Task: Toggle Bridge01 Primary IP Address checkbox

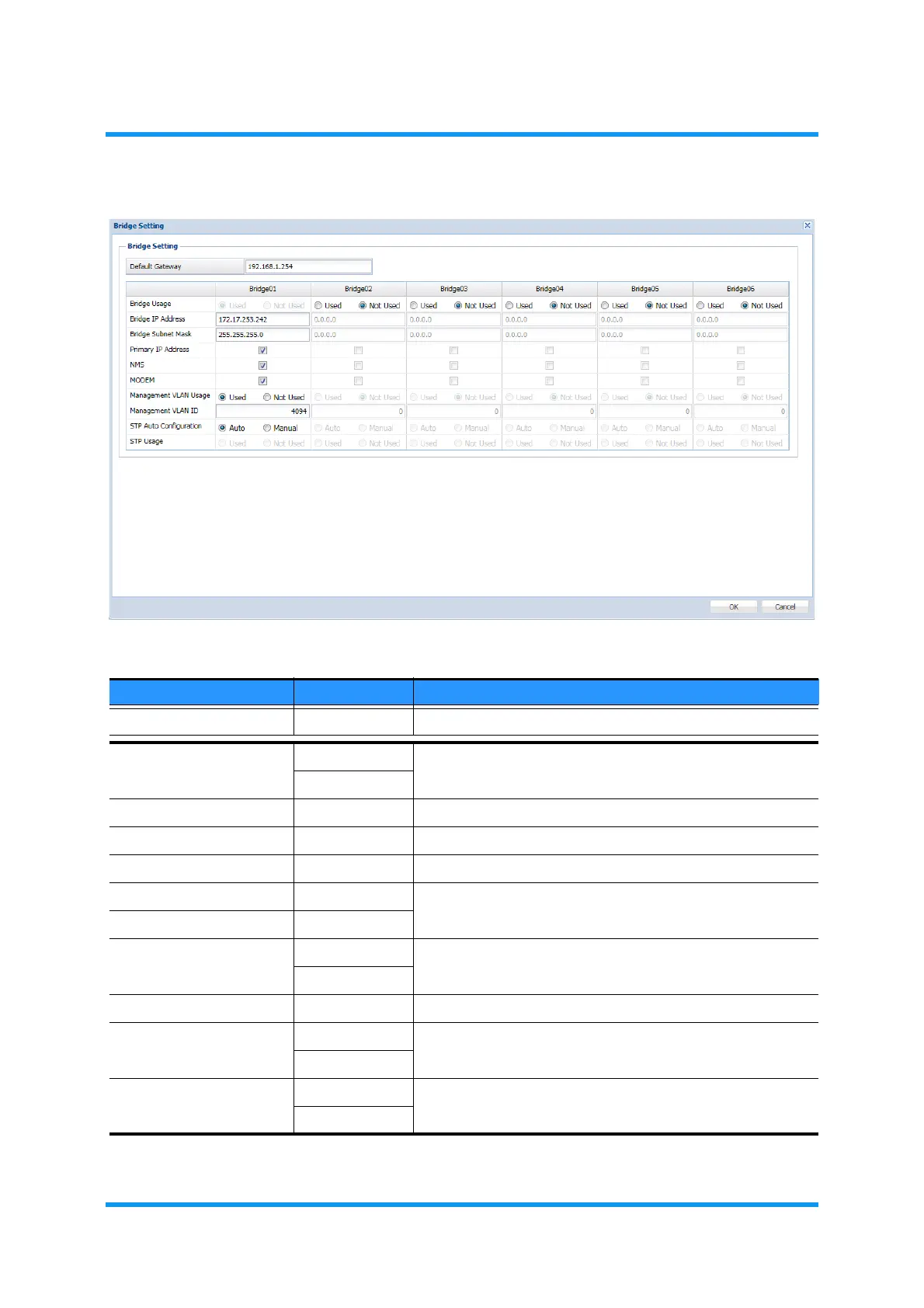Action: click(262, 350)
